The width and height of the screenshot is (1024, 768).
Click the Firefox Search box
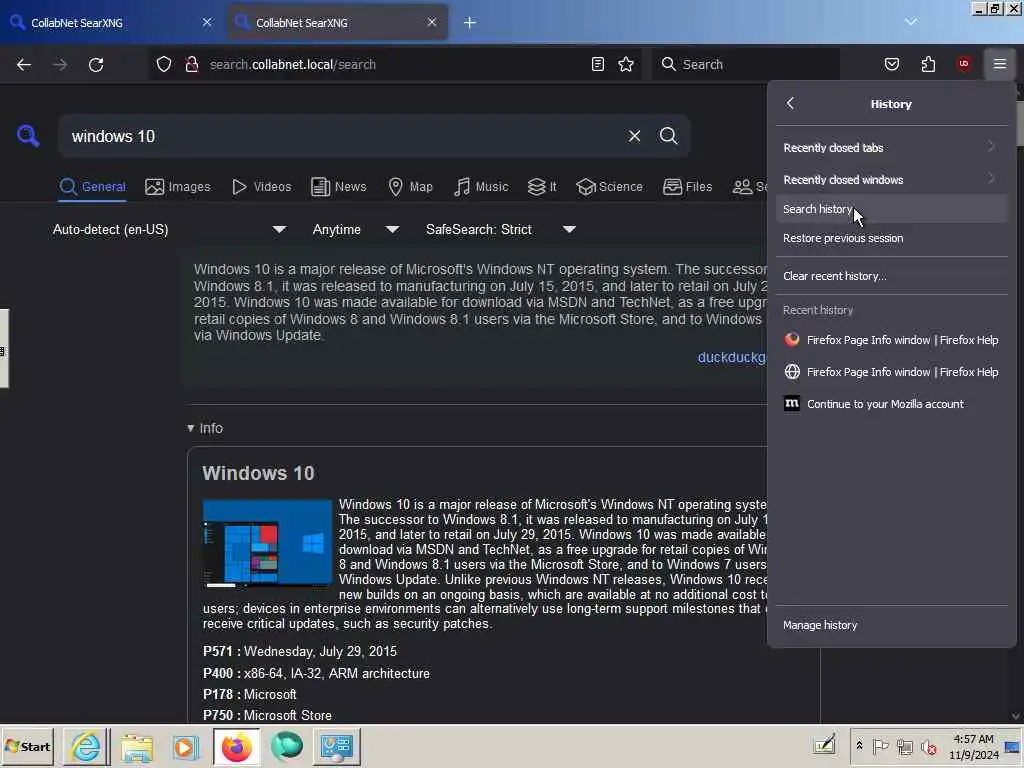coord(744,64)
